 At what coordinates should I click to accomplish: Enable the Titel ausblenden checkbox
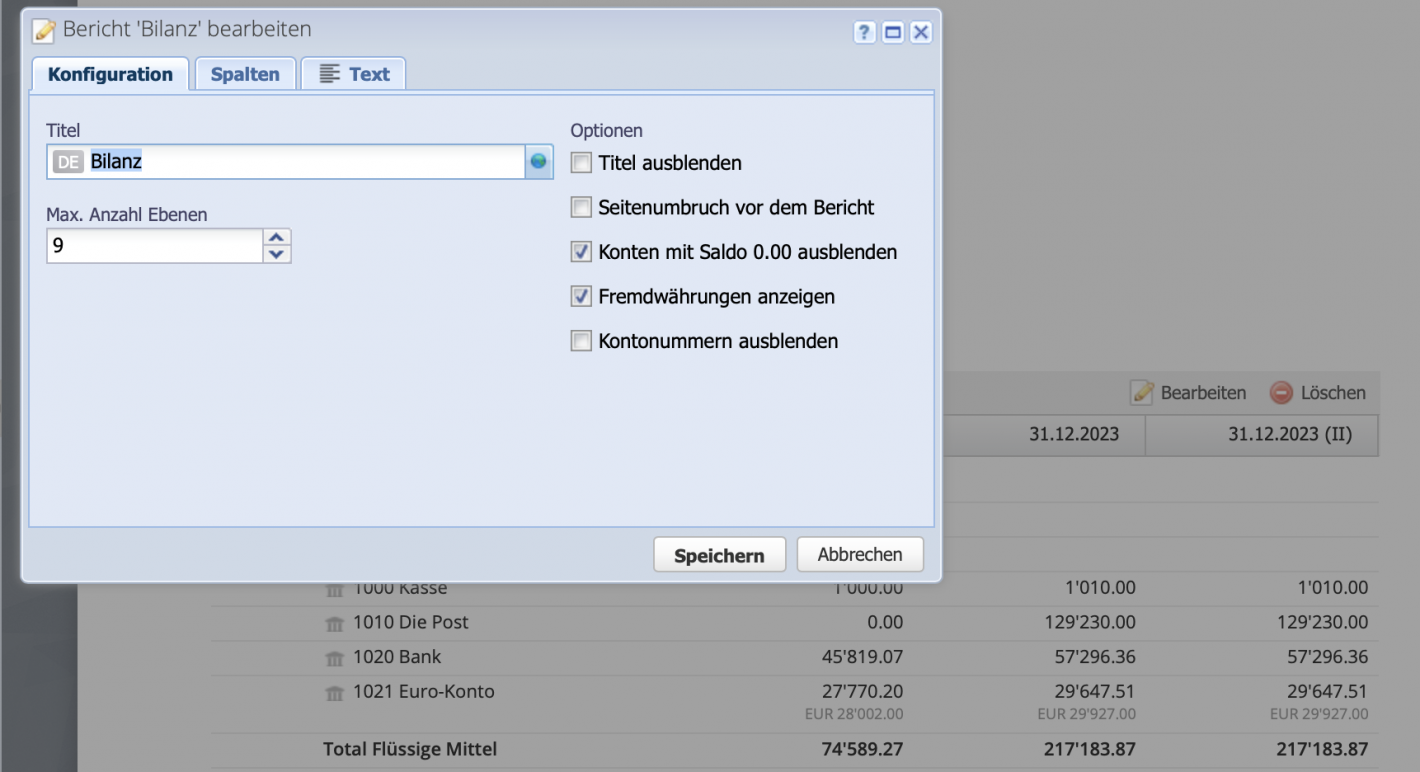tap(580, 162)
